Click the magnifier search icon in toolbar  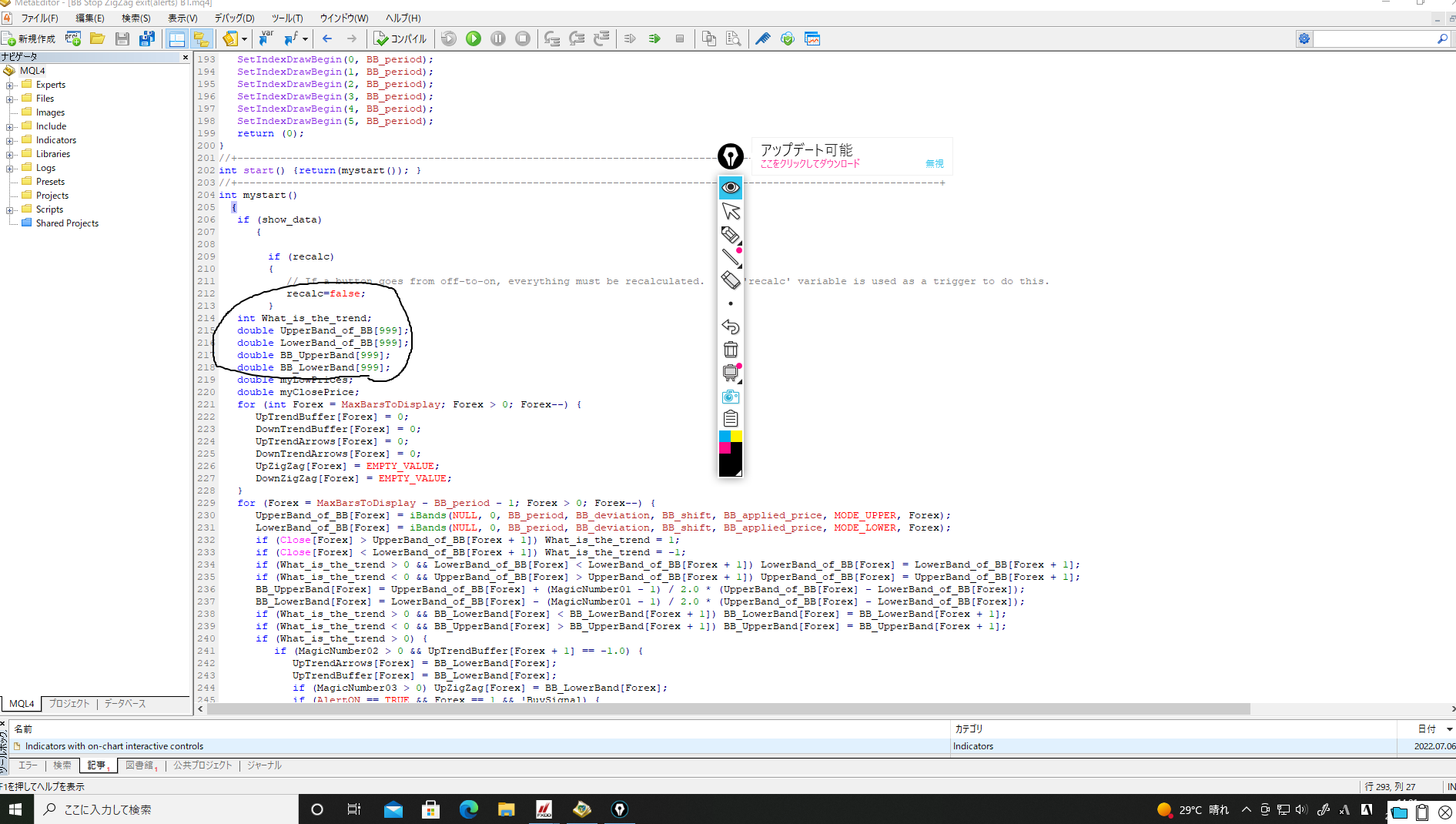(1442, 39)
